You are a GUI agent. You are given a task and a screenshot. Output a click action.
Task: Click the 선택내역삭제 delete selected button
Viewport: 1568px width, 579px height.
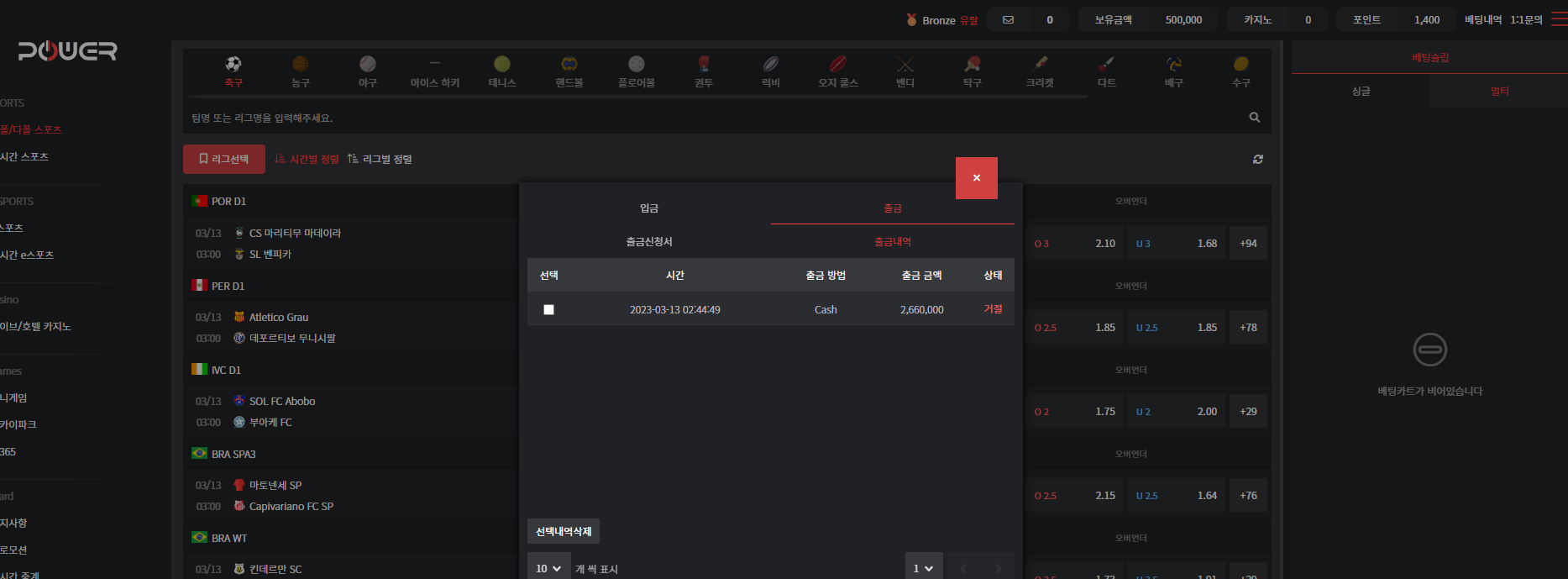tap(564, 532)
